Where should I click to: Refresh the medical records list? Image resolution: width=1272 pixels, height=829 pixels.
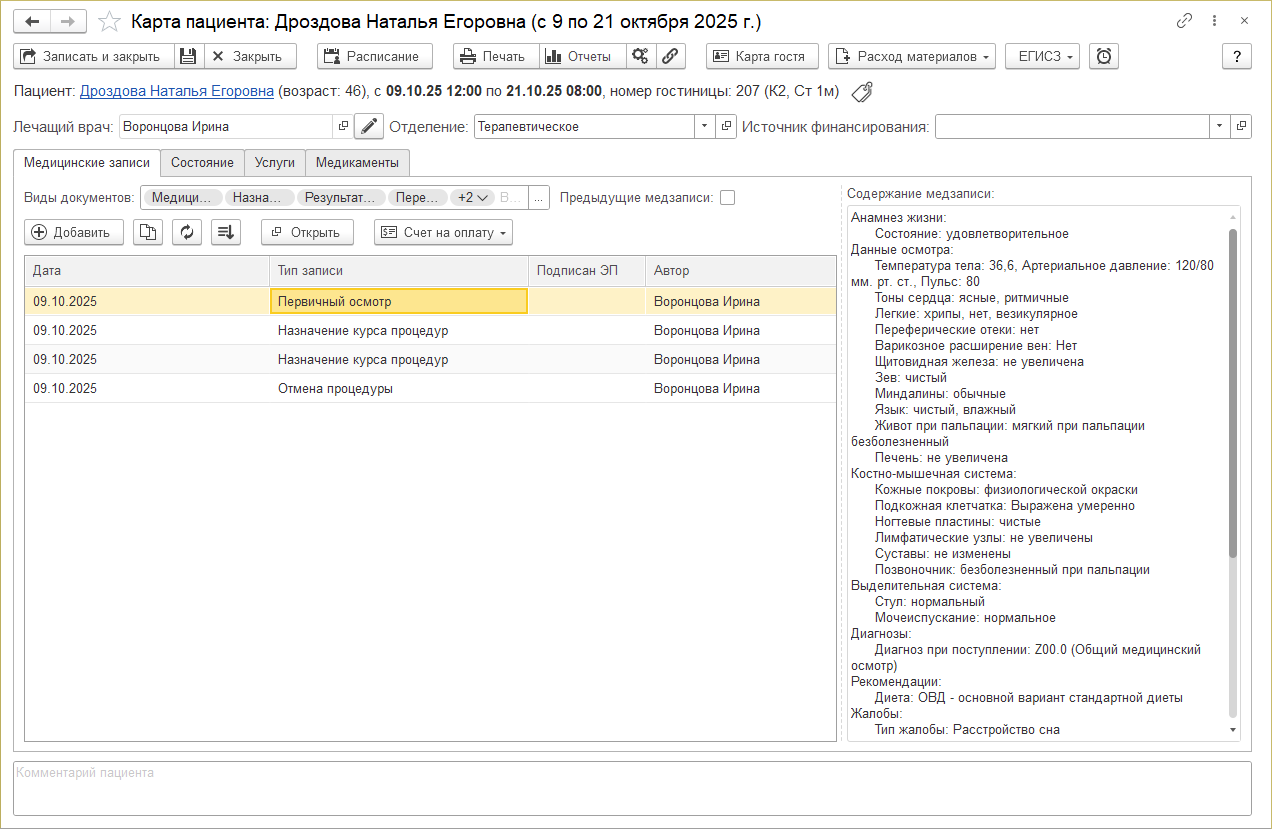(187, 232)
